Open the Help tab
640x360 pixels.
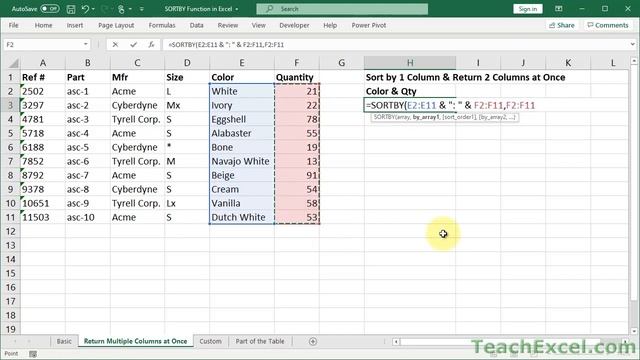coord(330,25)
